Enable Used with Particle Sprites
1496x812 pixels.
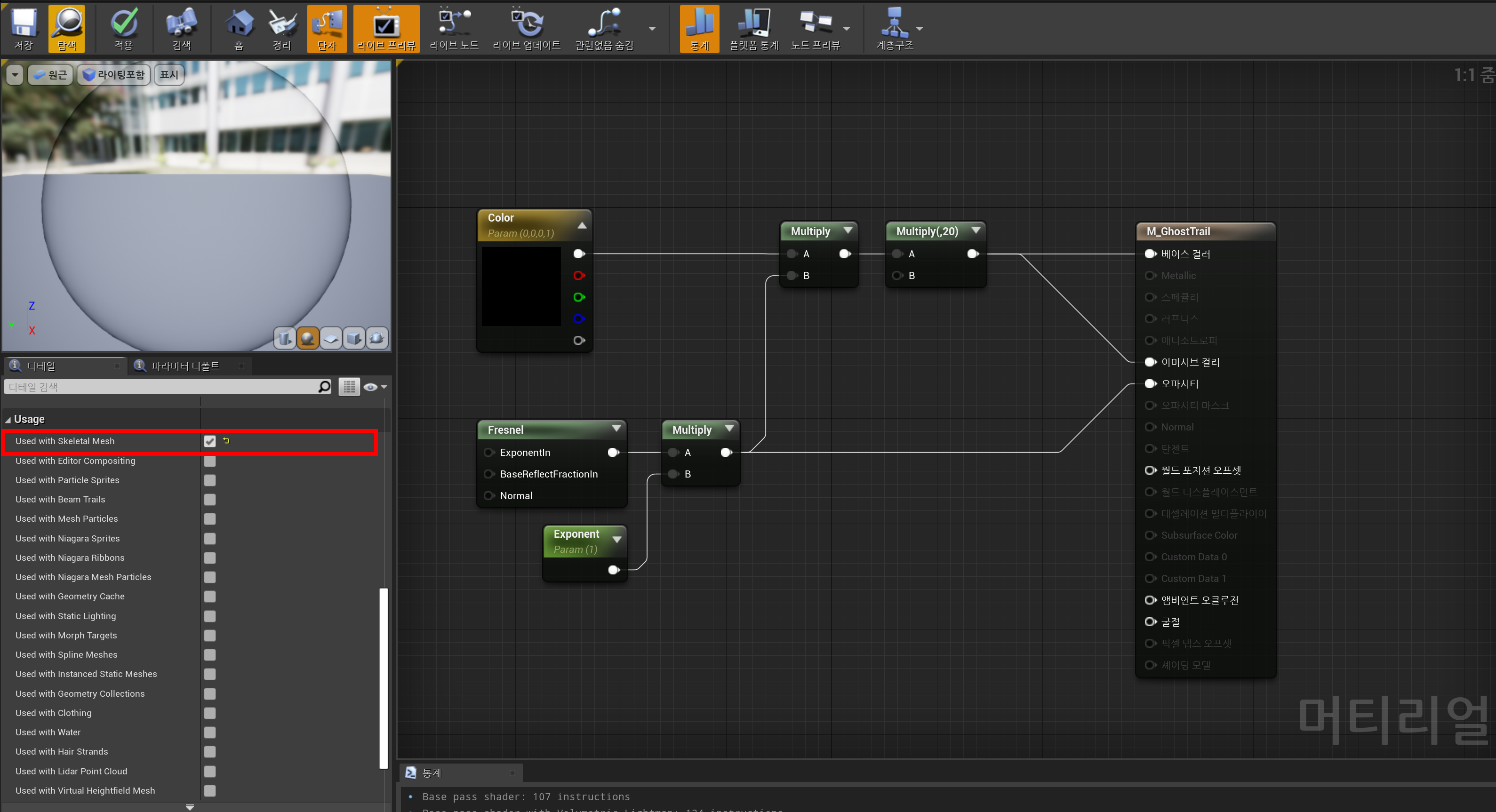[x=210, y=480]
